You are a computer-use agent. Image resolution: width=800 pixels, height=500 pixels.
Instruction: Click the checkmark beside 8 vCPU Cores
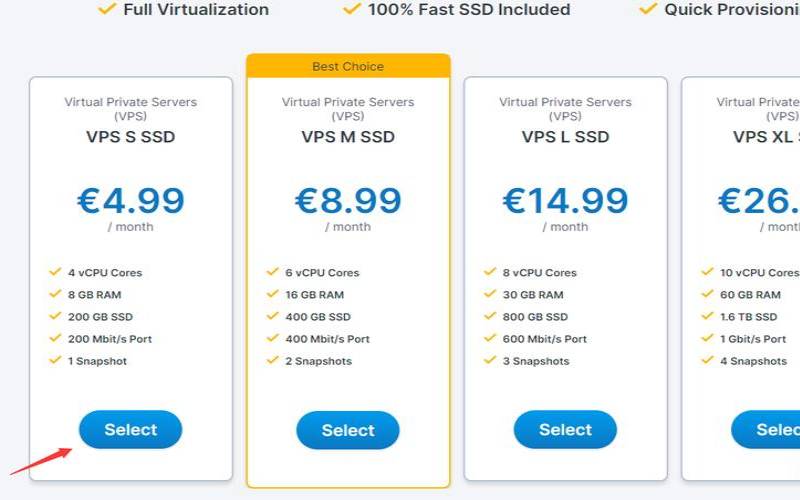pos(490,272)
